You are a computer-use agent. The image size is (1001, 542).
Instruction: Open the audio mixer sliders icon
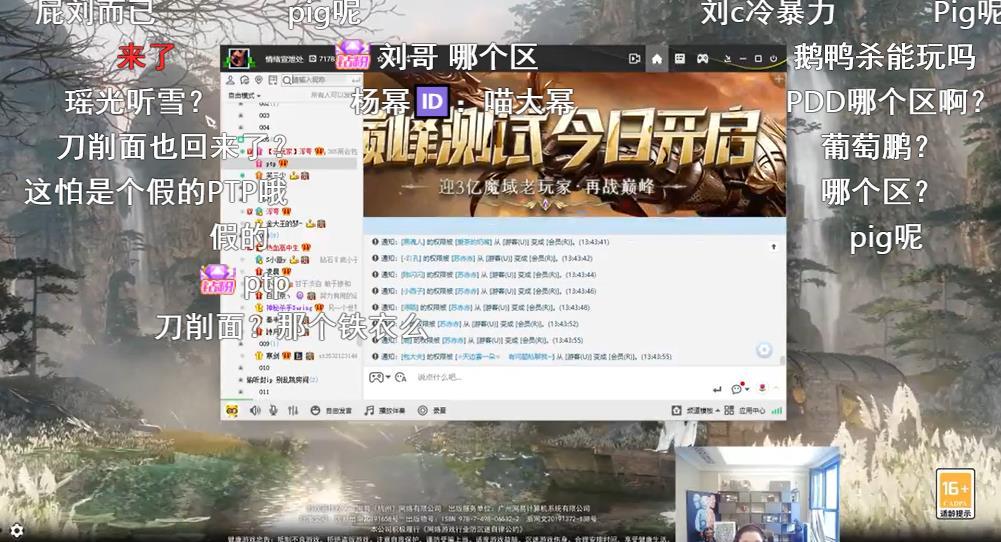pos(293,410)
